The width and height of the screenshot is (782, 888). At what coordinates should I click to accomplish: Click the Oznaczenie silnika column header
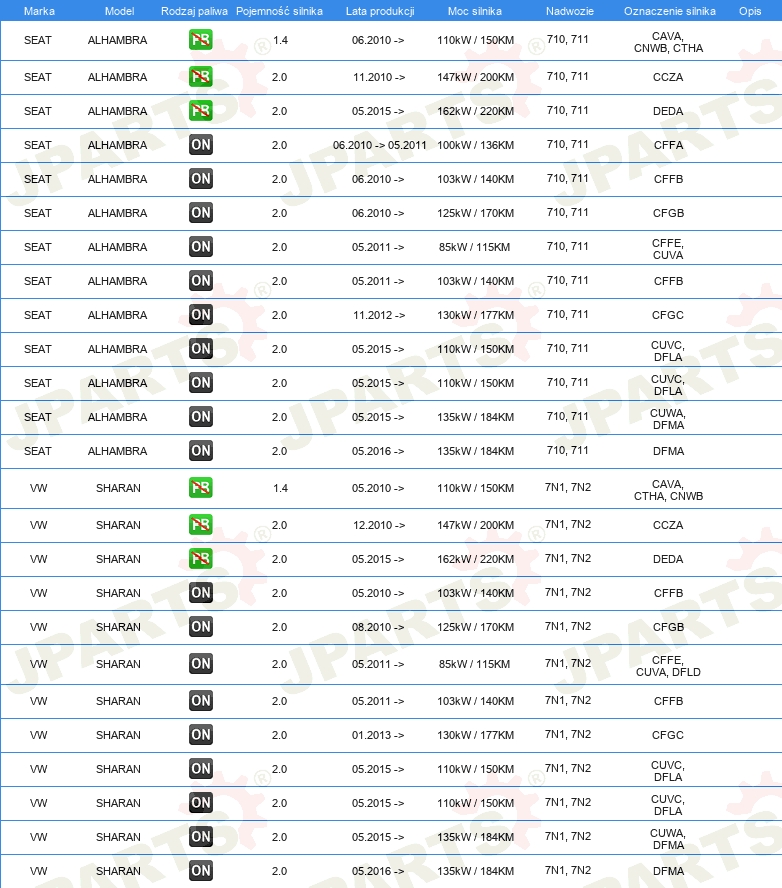pos(669,11)
